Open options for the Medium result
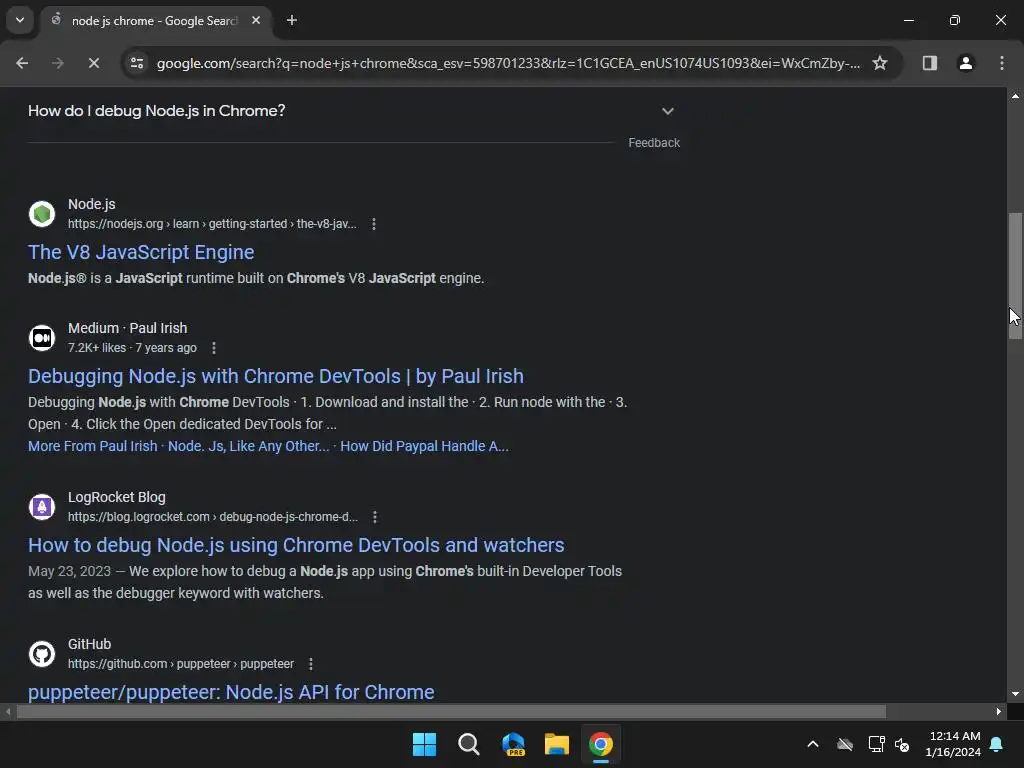Image resolution: width=1024 pixels, height=768 pixels. pos(214,348)
